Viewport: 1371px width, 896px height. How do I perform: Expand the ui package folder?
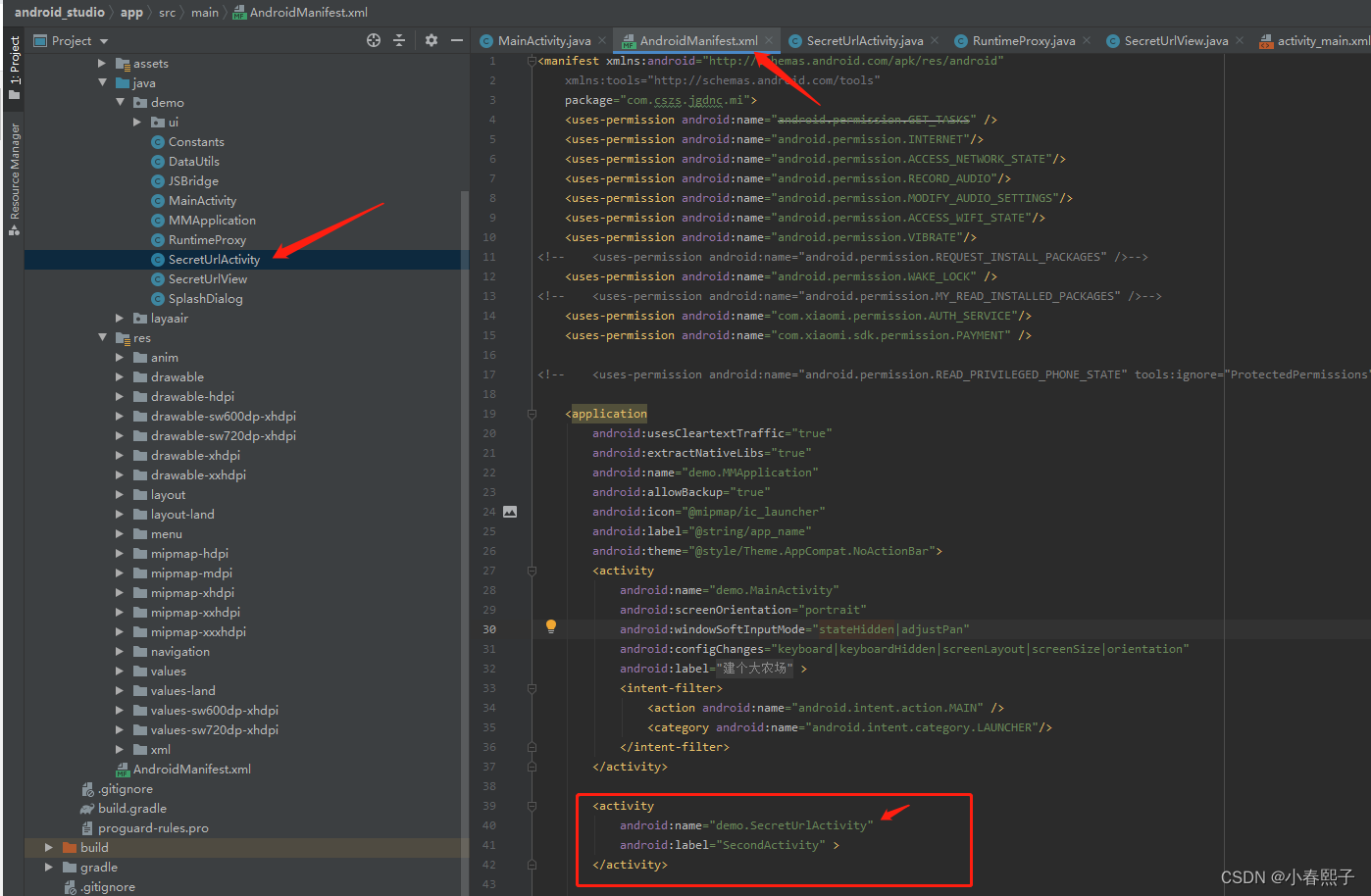tap(137, 122)
